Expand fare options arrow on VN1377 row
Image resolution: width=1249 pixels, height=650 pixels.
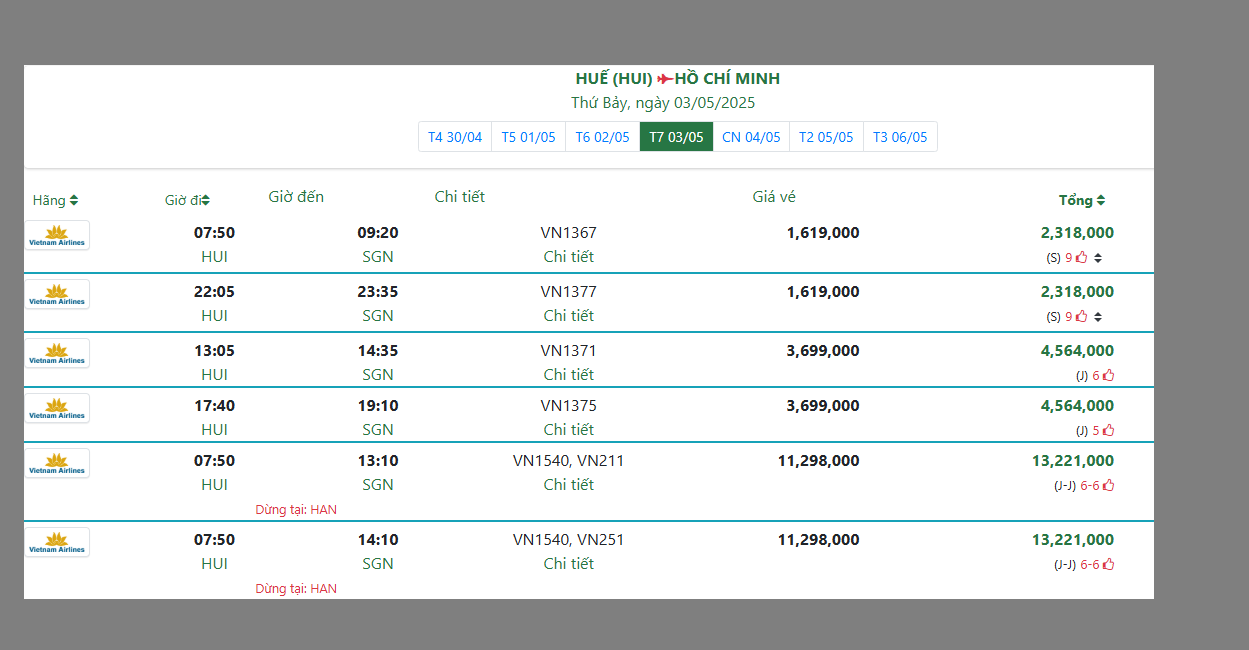coord(1098,317)
